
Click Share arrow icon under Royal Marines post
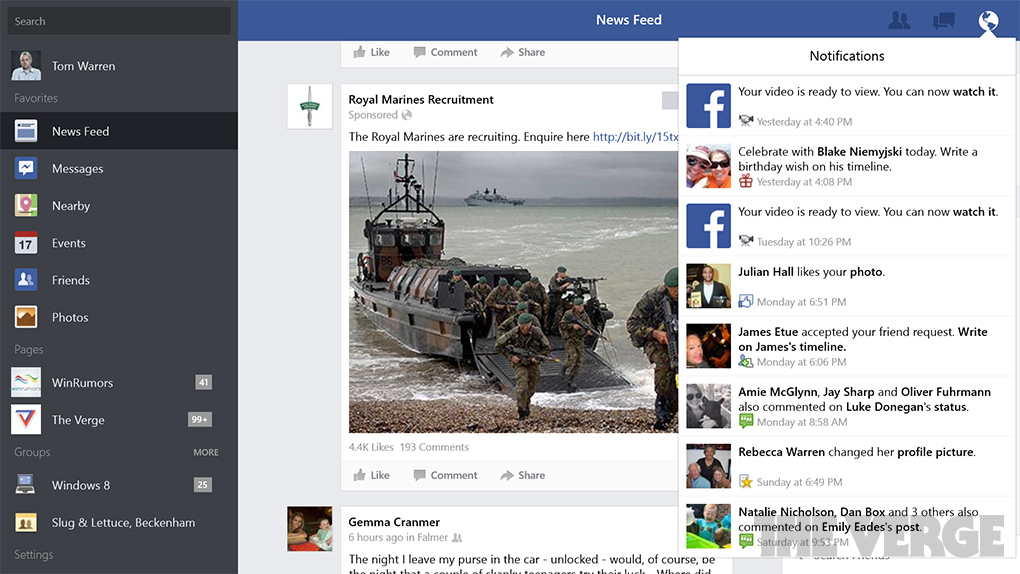pos(507,475)
